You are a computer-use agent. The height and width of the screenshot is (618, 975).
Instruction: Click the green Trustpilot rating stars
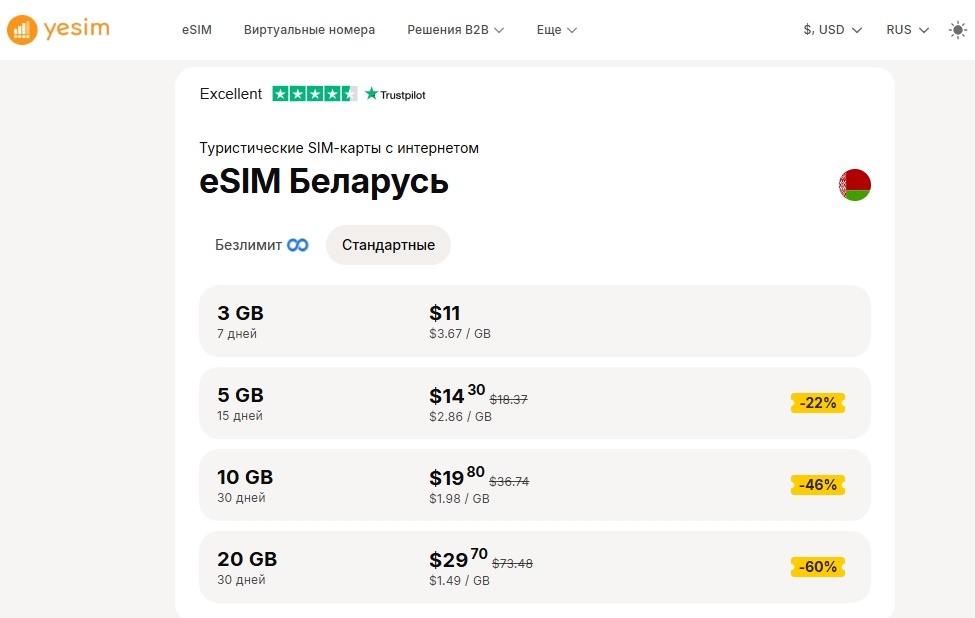tap(314, 94)
